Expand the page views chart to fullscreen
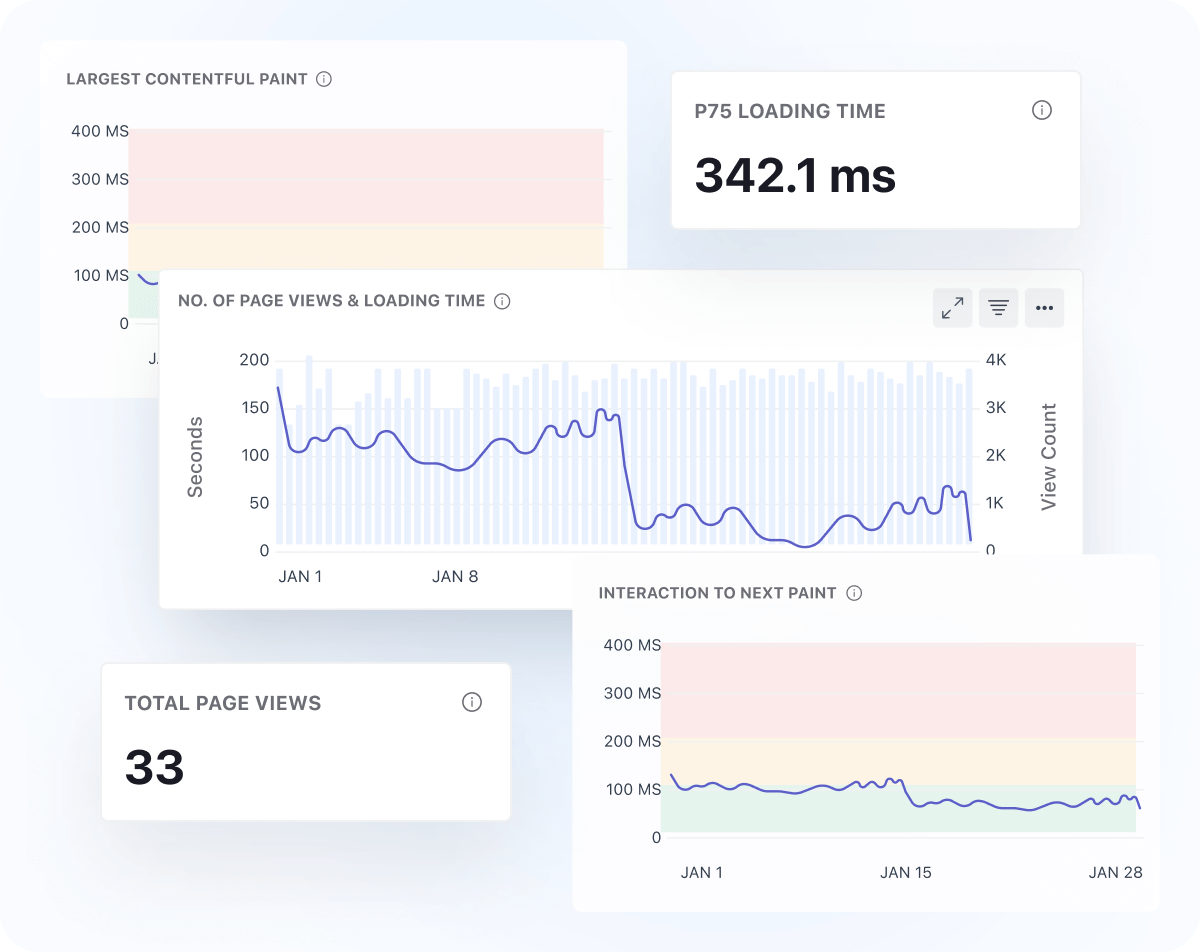 coord(952,308)
